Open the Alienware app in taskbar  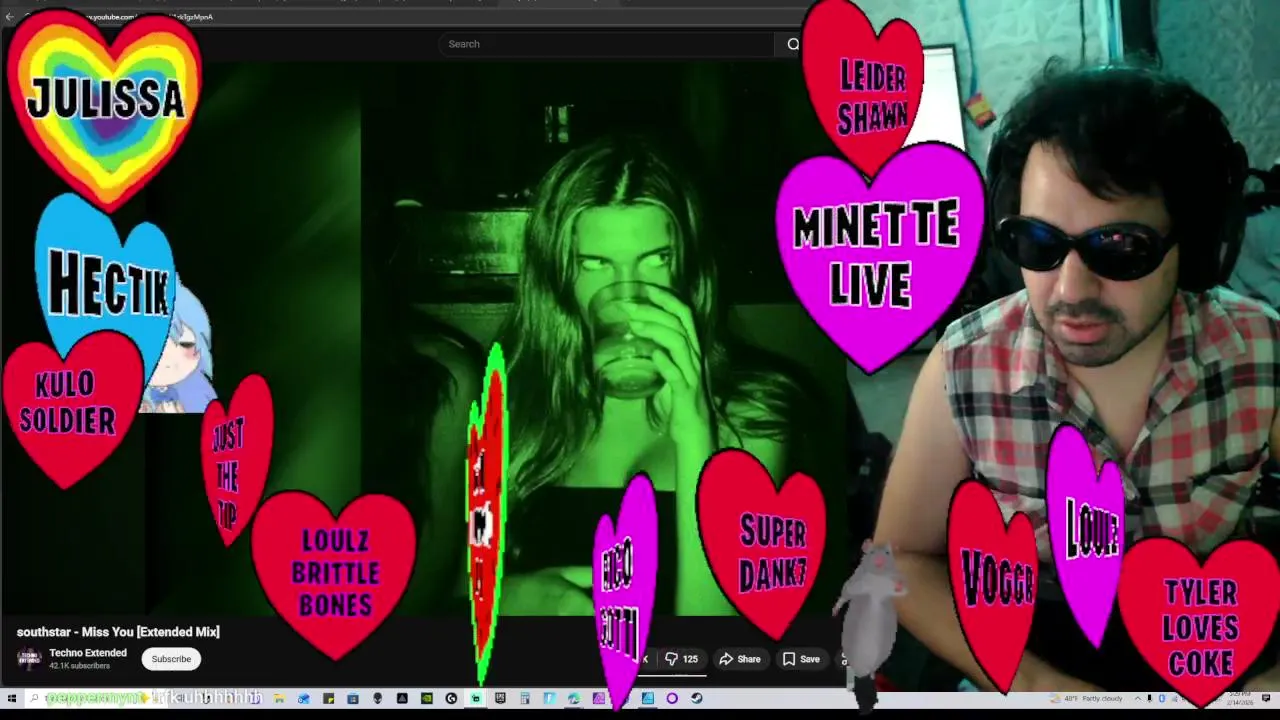point(377,698)
